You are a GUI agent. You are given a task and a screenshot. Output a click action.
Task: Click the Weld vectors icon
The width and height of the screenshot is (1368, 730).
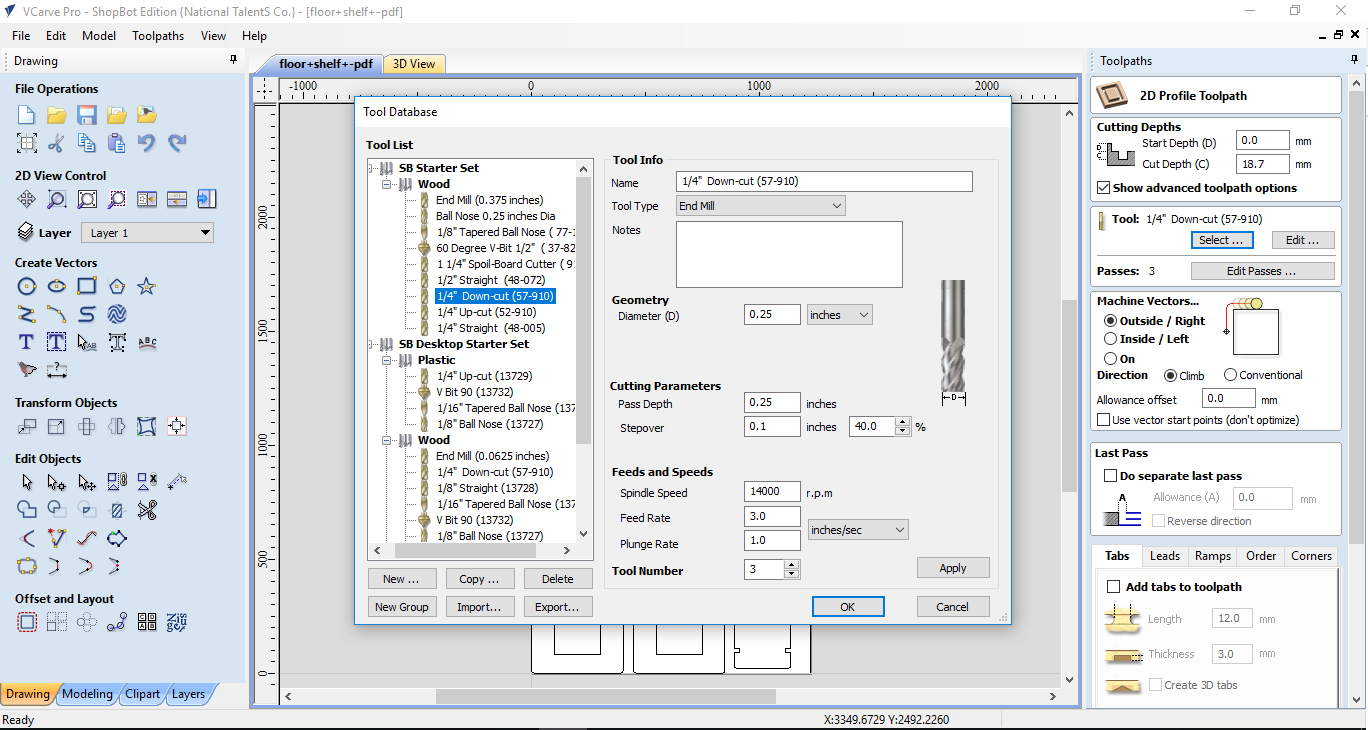(27, 511)
